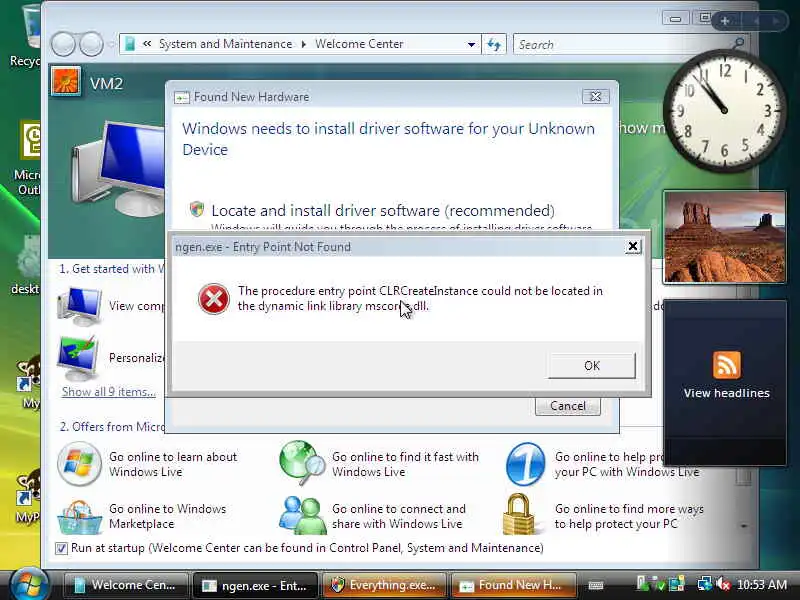
Task: Click the sidebar add gadget plus button
Action: (x=725, y=21)
